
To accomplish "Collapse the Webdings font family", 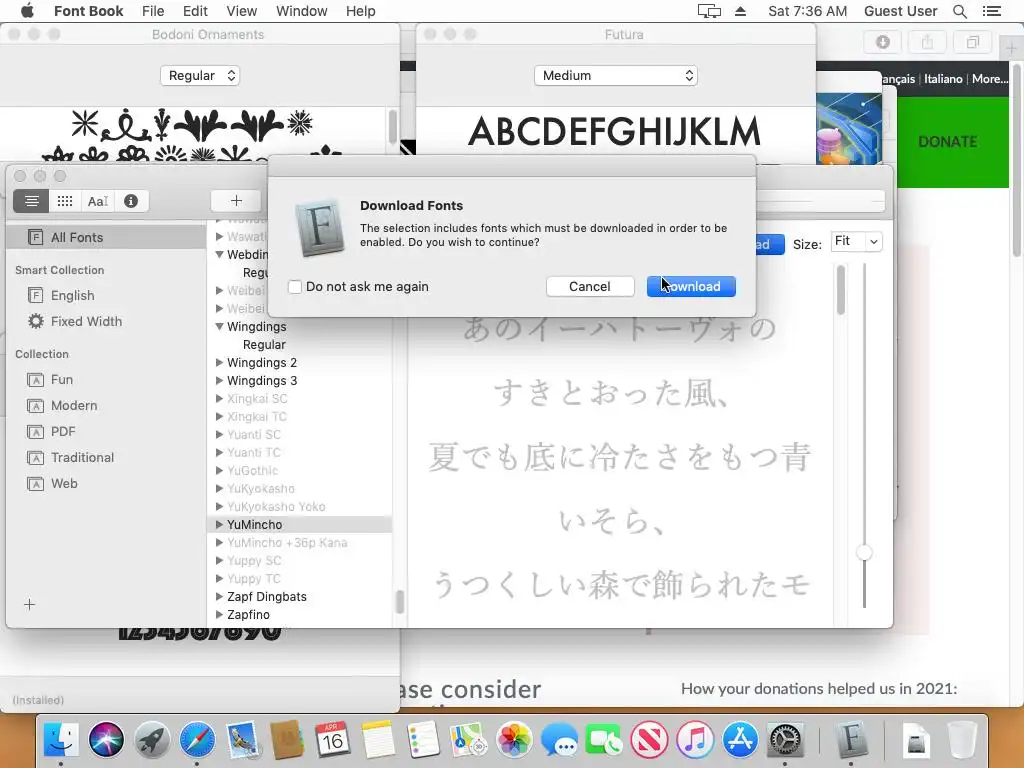I will pyautogui.click(x=219, y=255).
